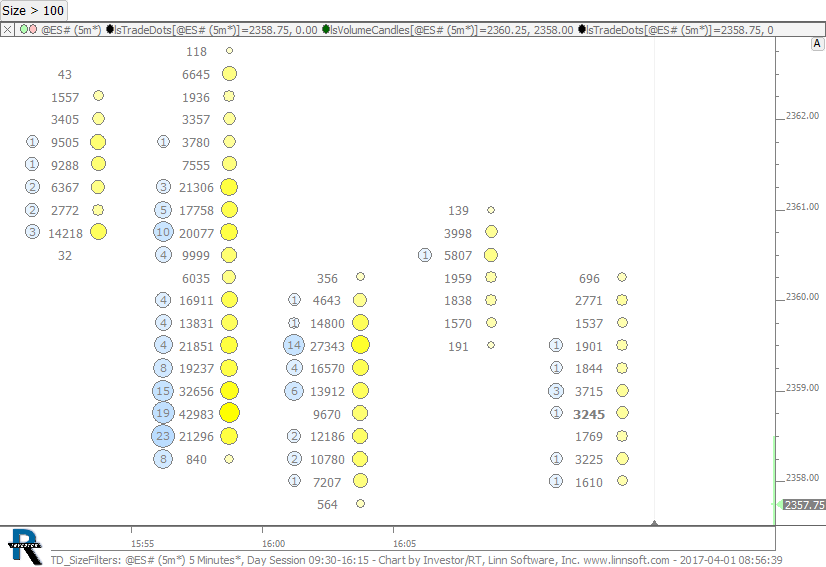Click the volume value 32 in first column
The height and width of the screenshot is (567, 826).
tap(65, 256)
